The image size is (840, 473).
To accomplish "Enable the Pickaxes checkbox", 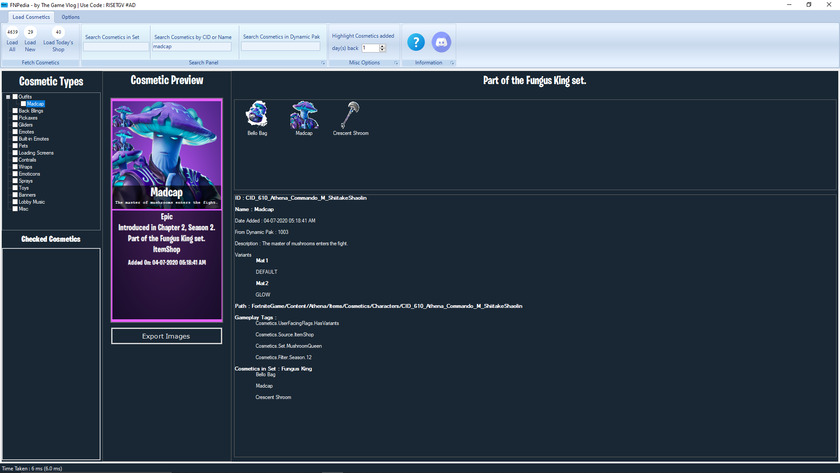I will coord(15,118).
